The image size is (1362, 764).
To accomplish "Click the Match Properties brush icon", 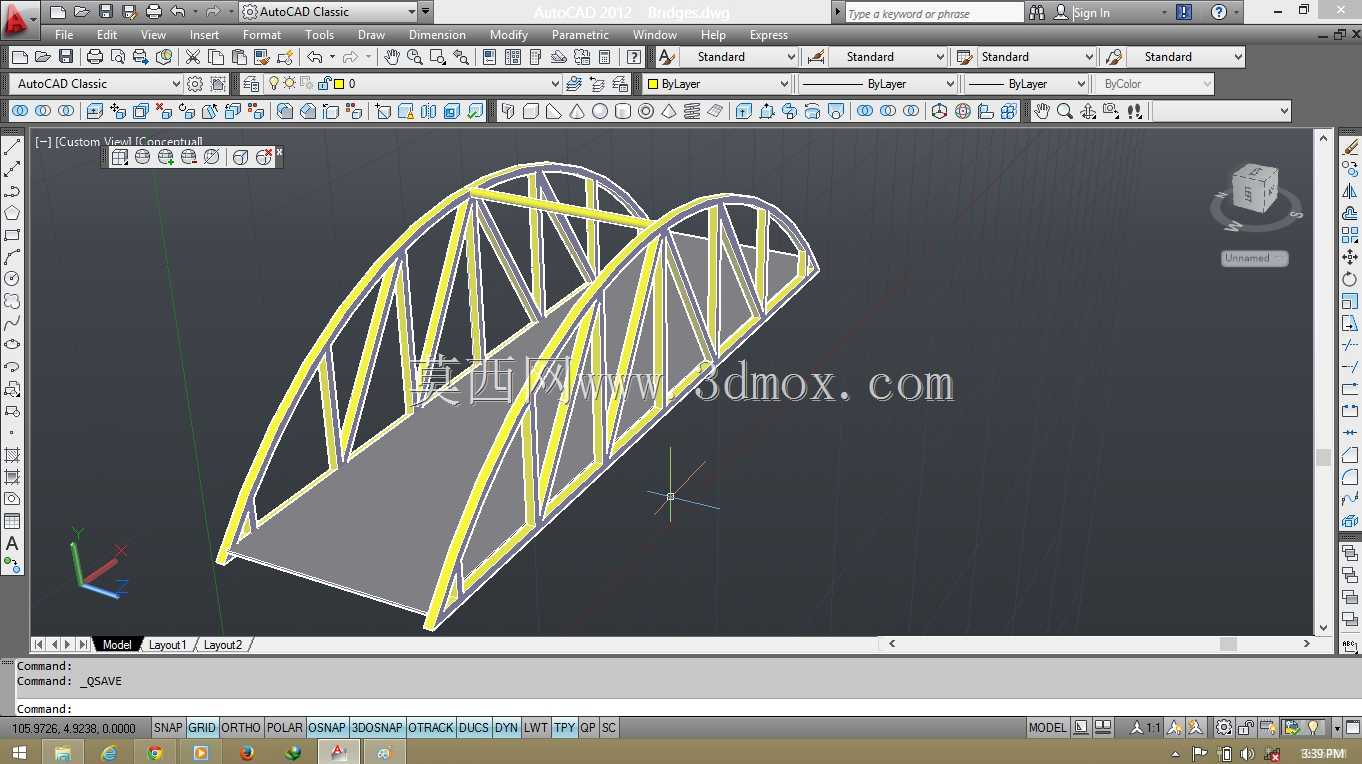I will tap(263, 57).
